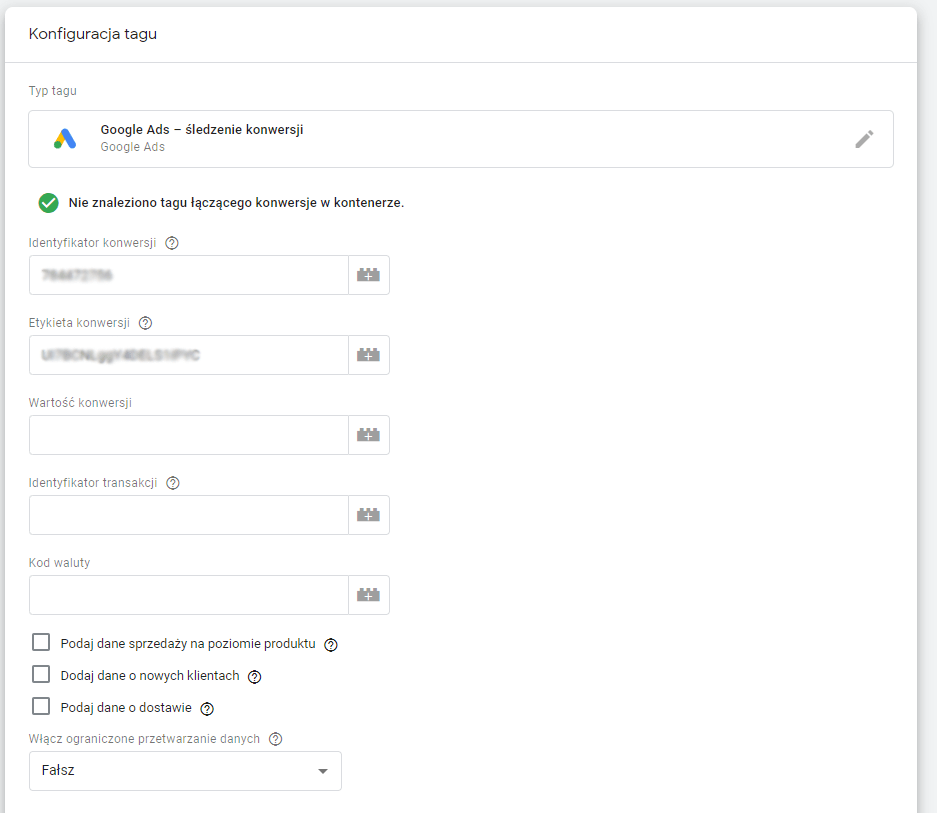Show help for Dodaj dane o nowych klientach
This screenshot has width=937, height=813.
click(x=254, y=677)
